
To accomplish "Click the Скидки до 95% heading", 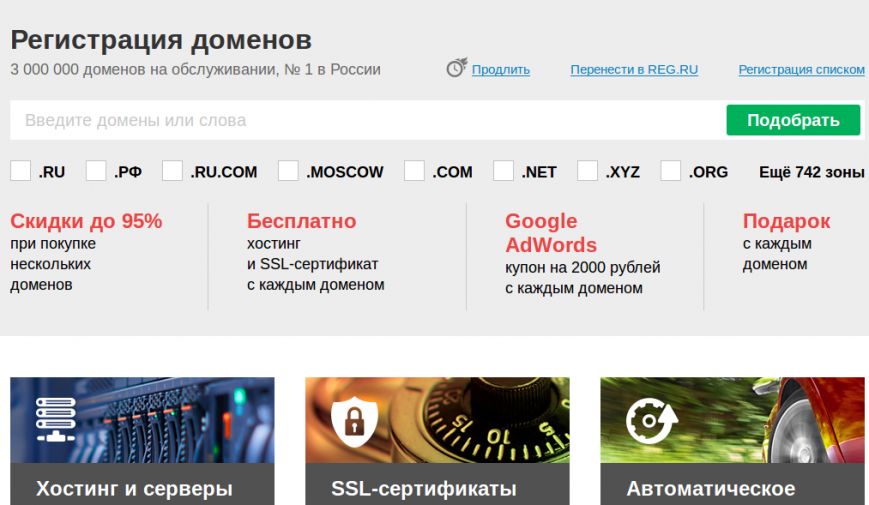I will [86, 221].
